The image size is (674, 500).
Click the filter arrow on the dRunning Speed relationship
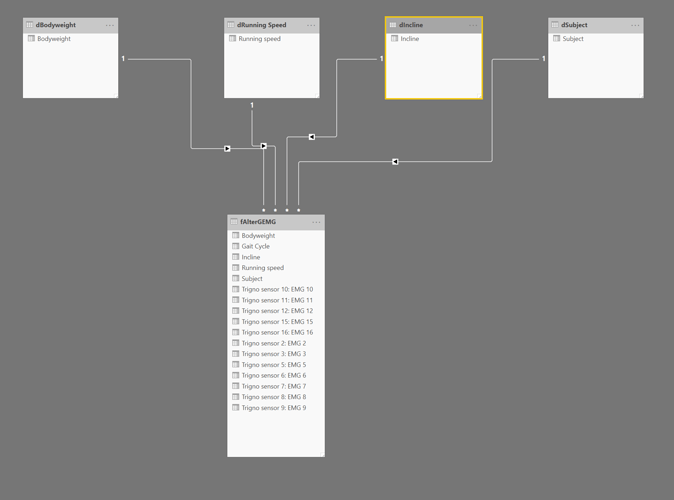[x=263, y=146]
